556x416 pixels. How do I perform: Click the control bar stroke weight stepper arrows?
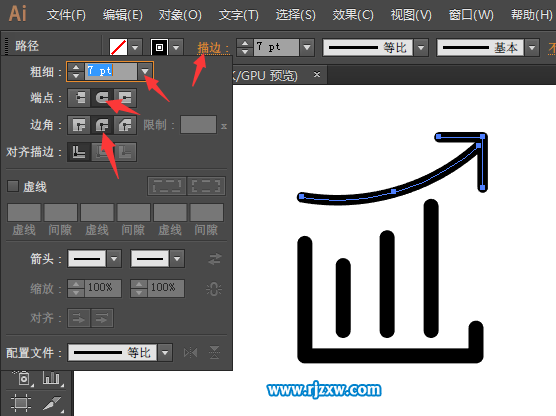coord(245,47)
